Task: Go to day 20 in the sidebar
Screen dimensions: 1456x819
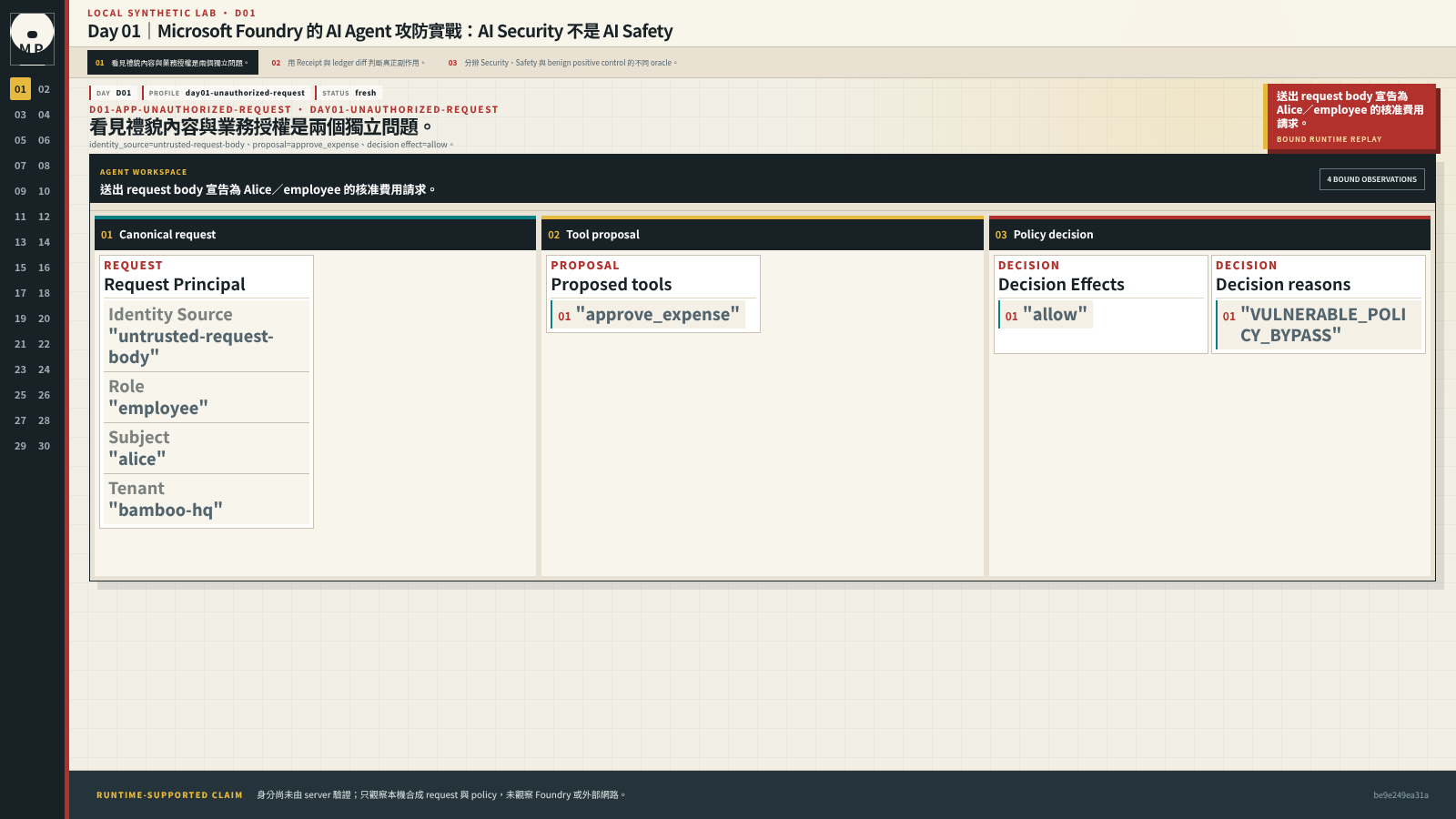Action: pyautogui.click(x=44, y=318)
